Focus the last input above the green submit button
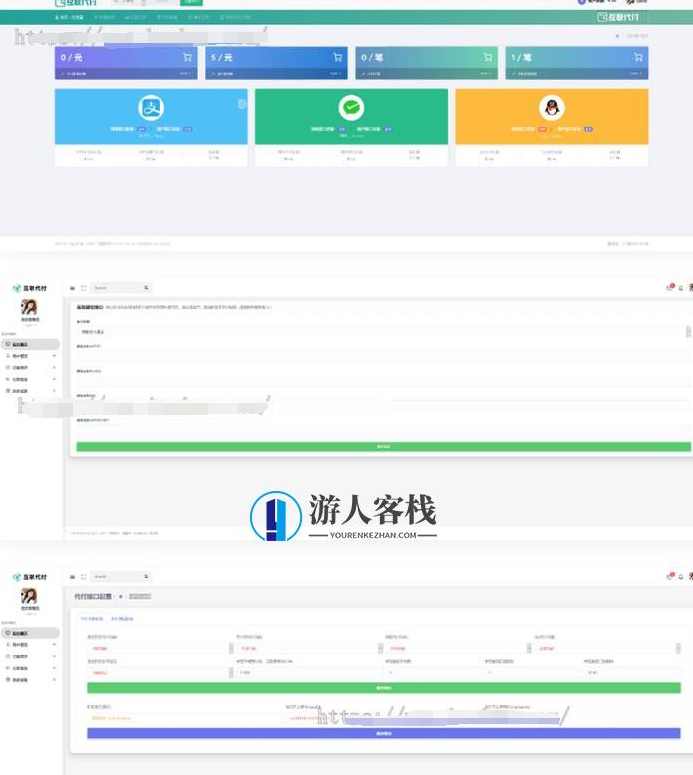The width and height of the screenshot is (693, 775). tap(384, 430)
